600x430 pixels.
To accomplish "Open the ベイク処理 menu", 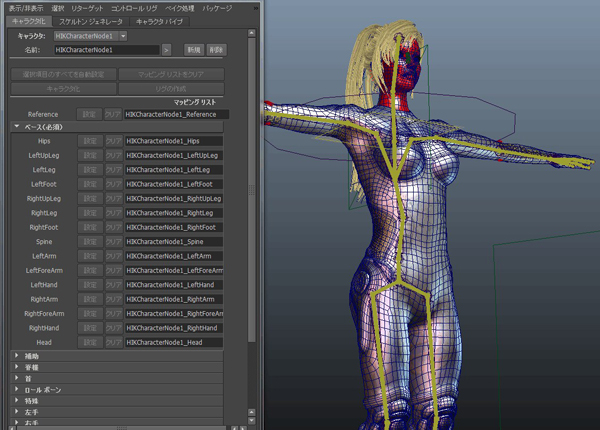I will tap(181, 7).
